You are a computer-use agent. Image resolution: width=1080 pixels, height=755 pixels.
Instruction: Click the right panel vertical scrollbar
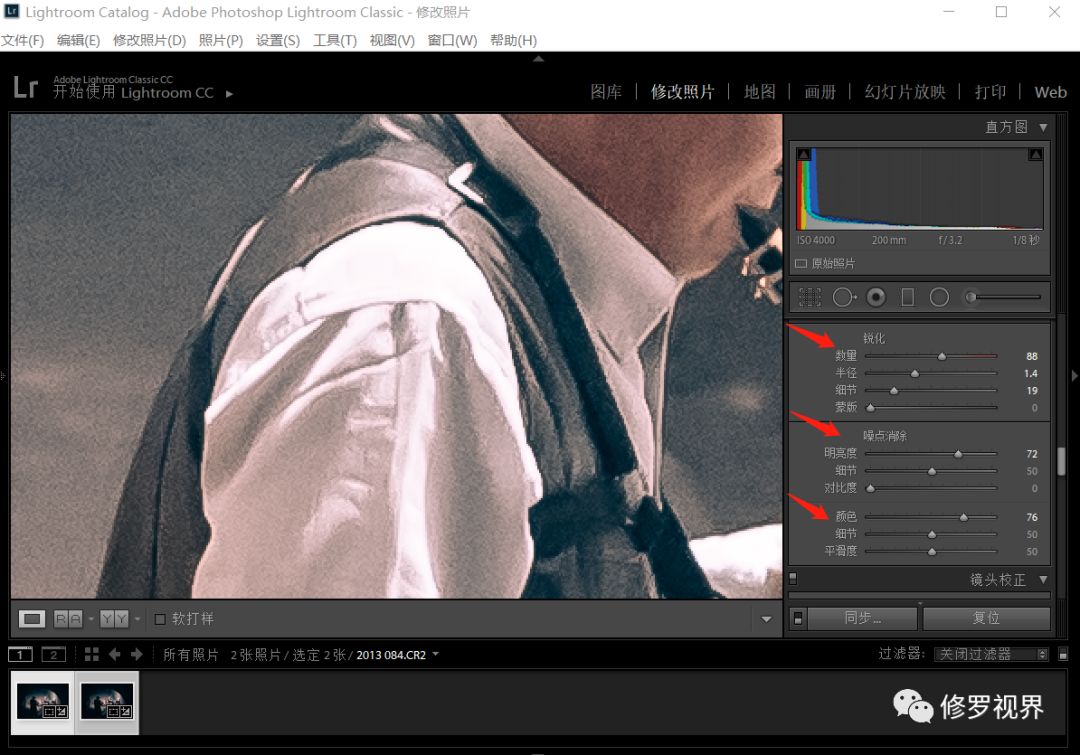(1061, 461)
